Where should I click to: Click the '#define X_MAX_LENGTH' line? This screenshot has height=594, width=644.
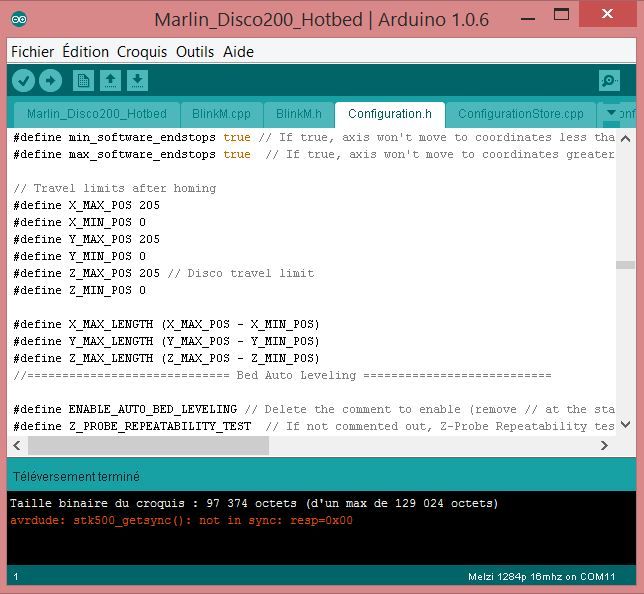(x=166, y=325)
